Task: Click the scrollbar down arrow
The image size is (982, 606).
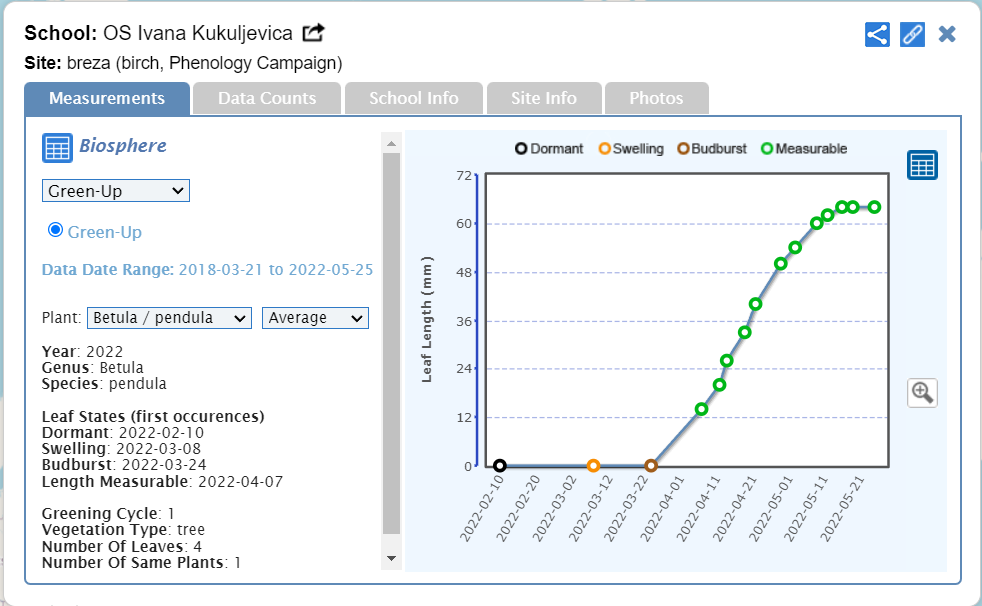Action: tap(391, 558)
